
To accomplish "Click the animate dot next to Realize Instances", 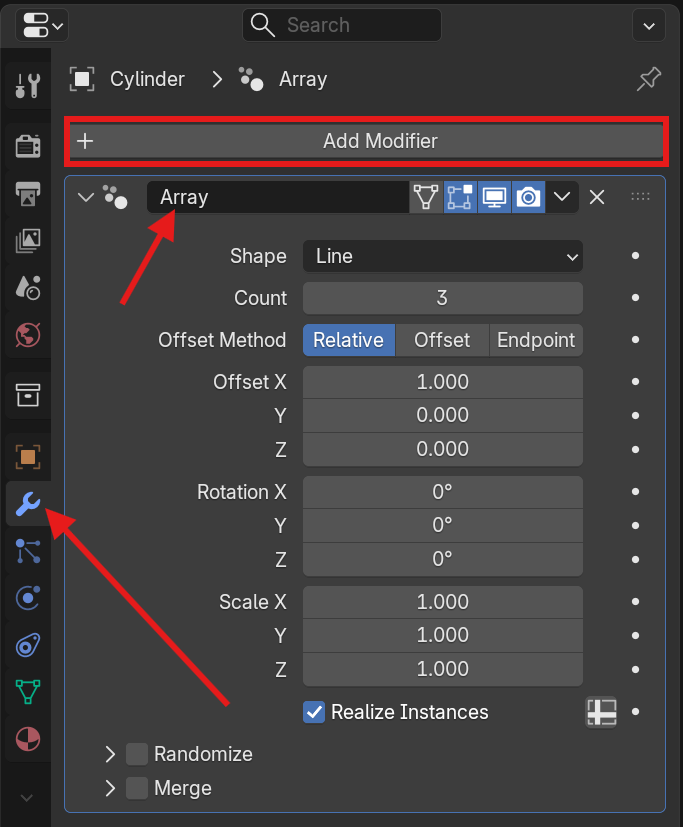I will pos(636,711).
